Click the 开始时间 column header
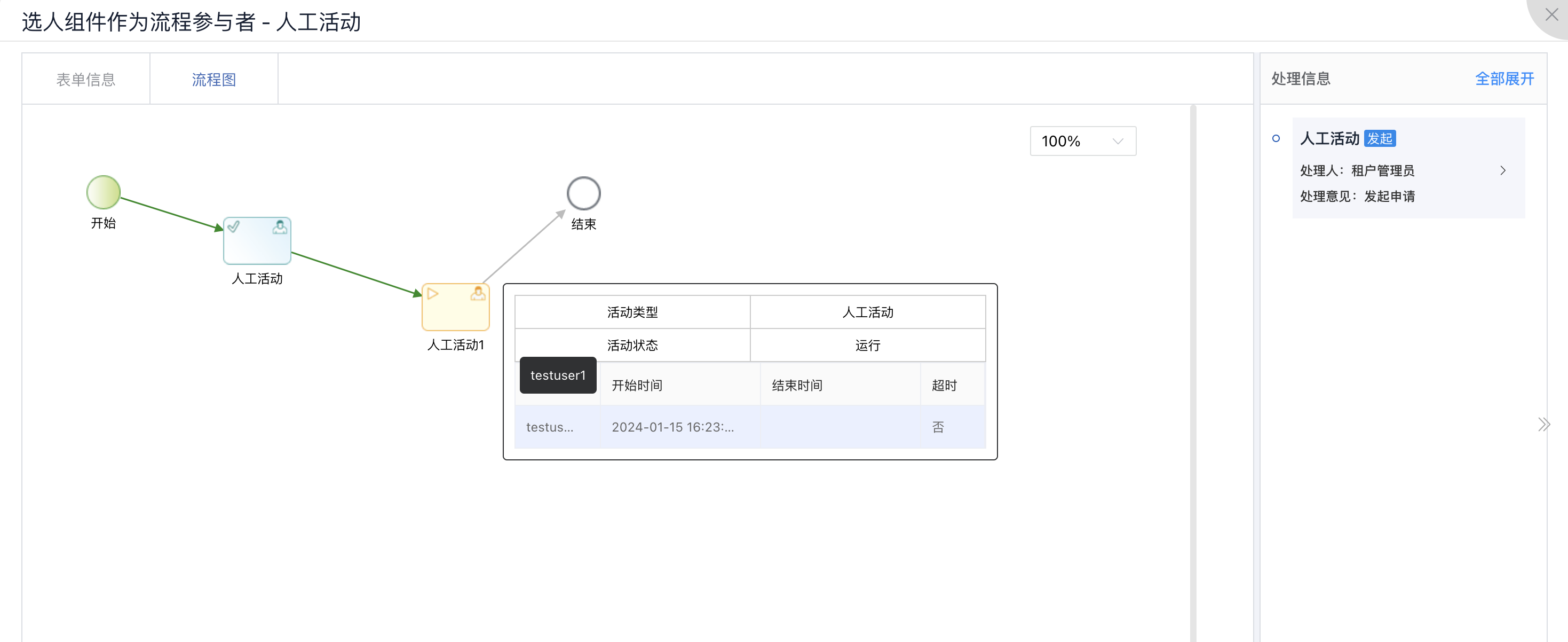The image size is (1568, 642). (637, 386)
